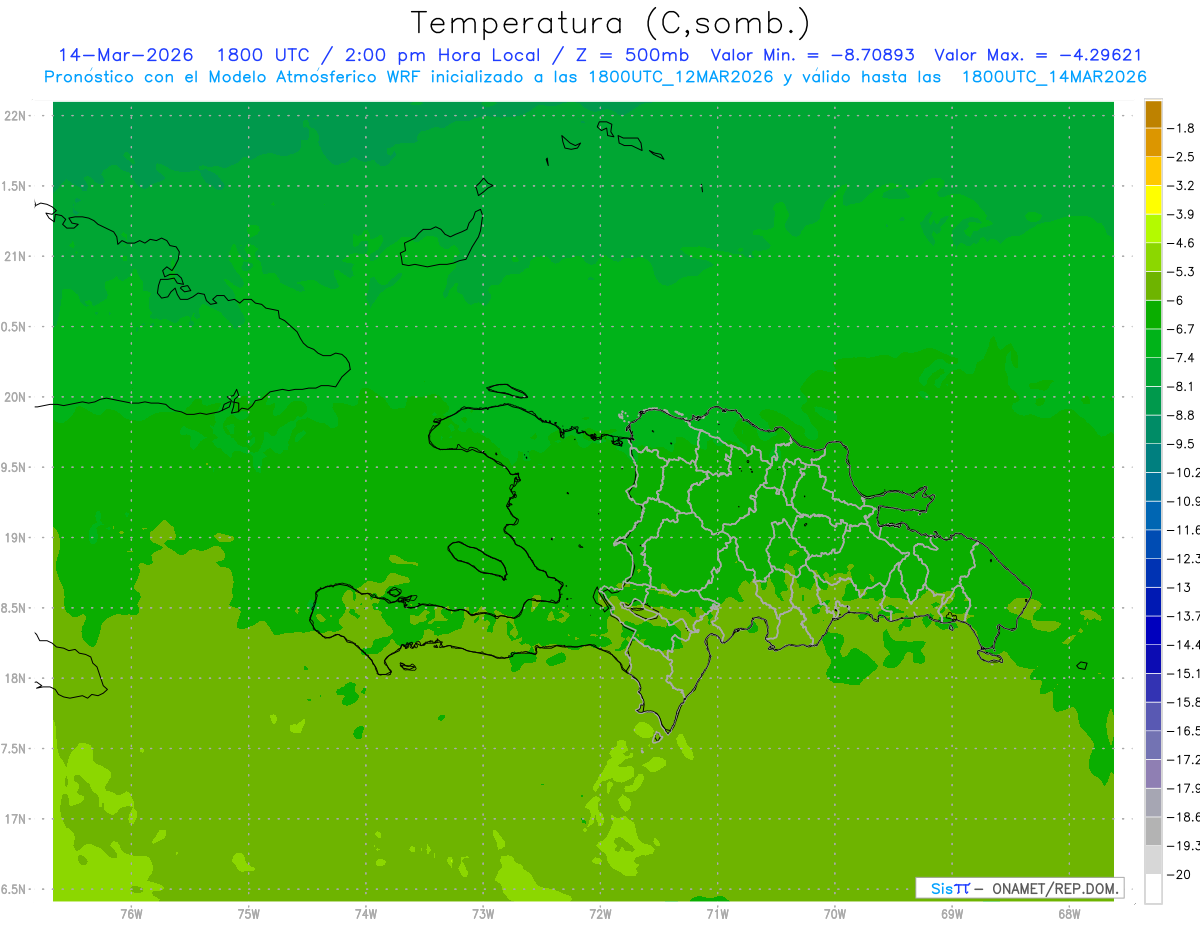Pick the dark blue swatch between -13.7 and -14.4
The height and width of the screenshot is (927, 1200).
click(x=1153, y=630)
